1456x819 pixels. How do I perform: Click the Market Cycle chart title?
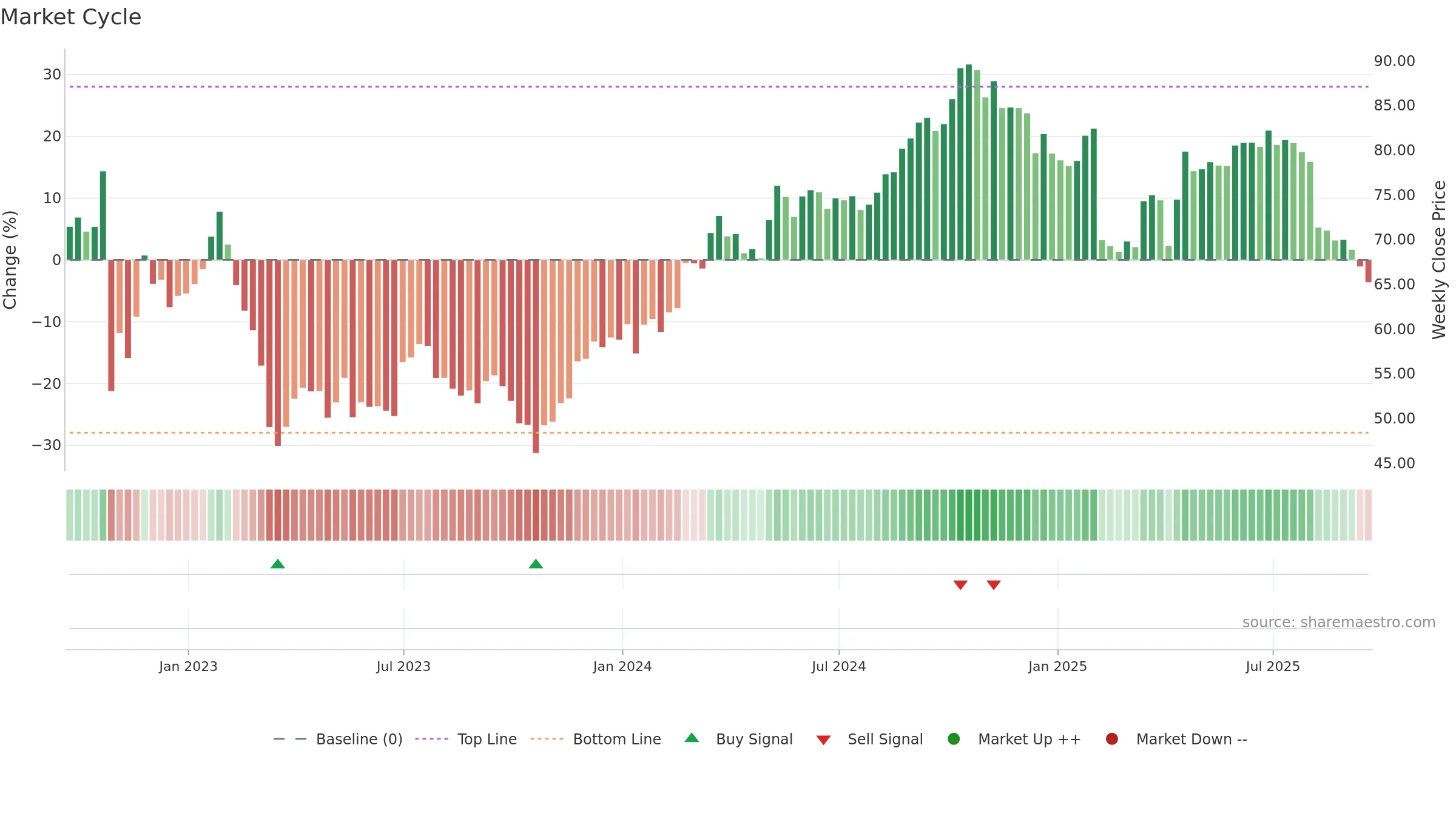coord(71,17)
